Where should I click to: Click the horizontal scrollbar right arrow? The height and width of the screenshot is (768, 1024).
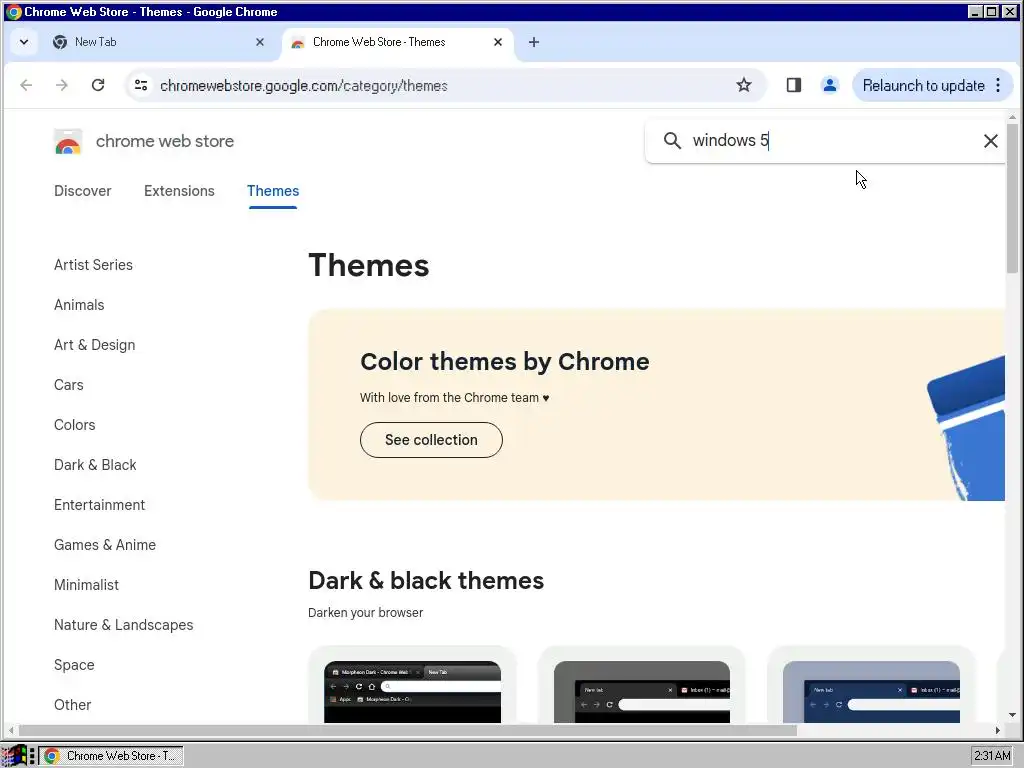click(998, 730)
